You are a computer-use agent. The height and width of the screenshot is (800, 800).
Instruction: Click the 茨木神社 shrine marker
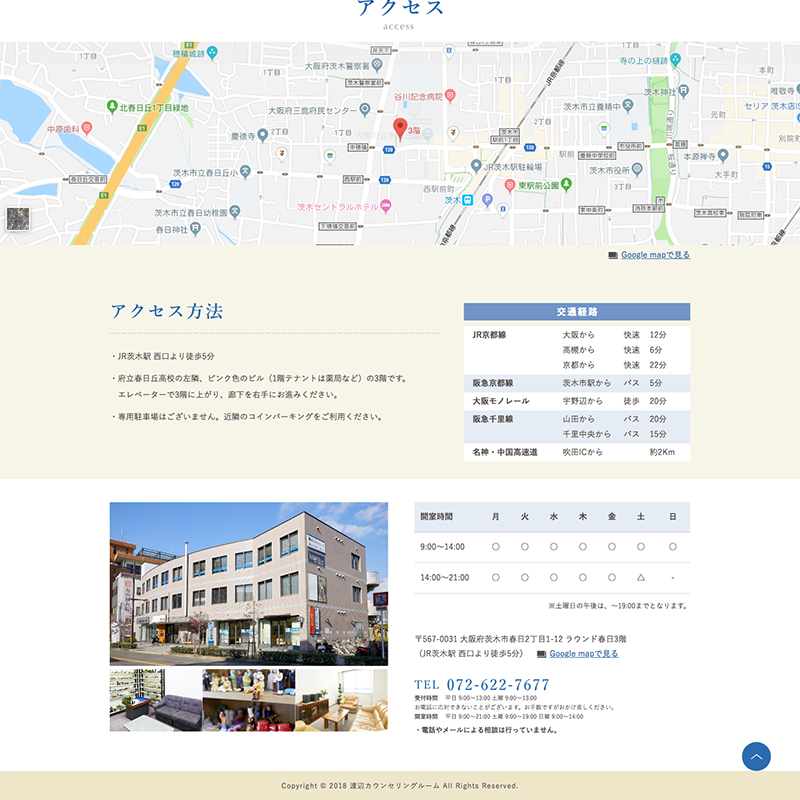[684, 91]
